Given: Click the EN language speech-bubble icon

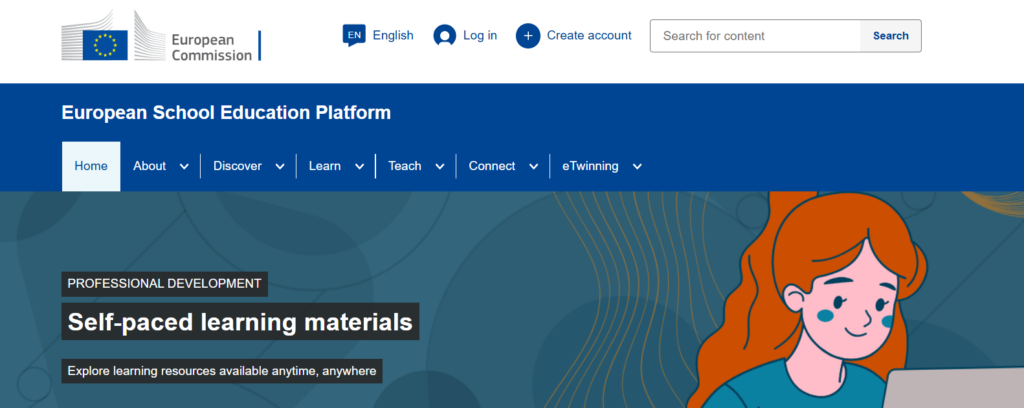Looking at the screenshot, I should (353, 35).
